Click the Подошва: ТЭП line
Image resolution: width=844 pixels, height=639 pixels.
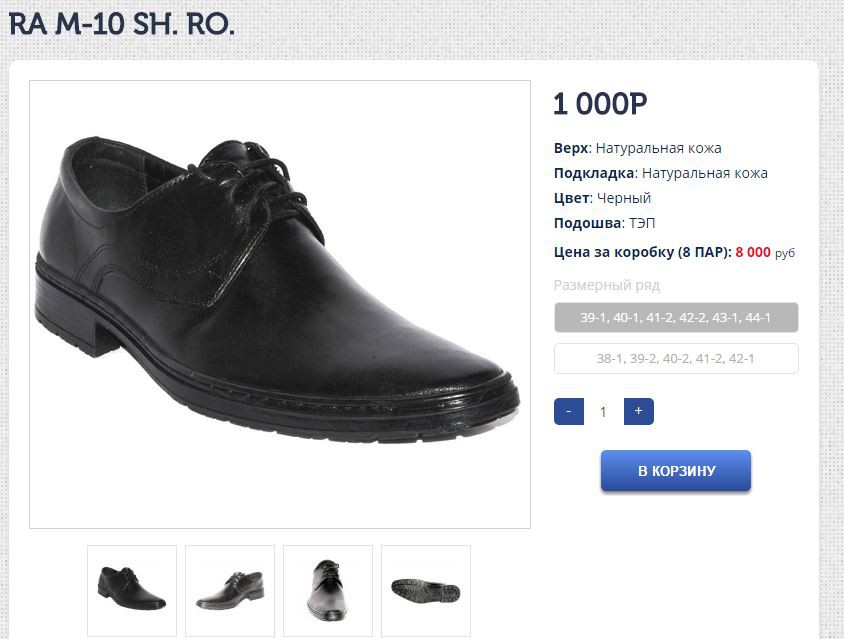pyautogui.click(x=604, y=223)
